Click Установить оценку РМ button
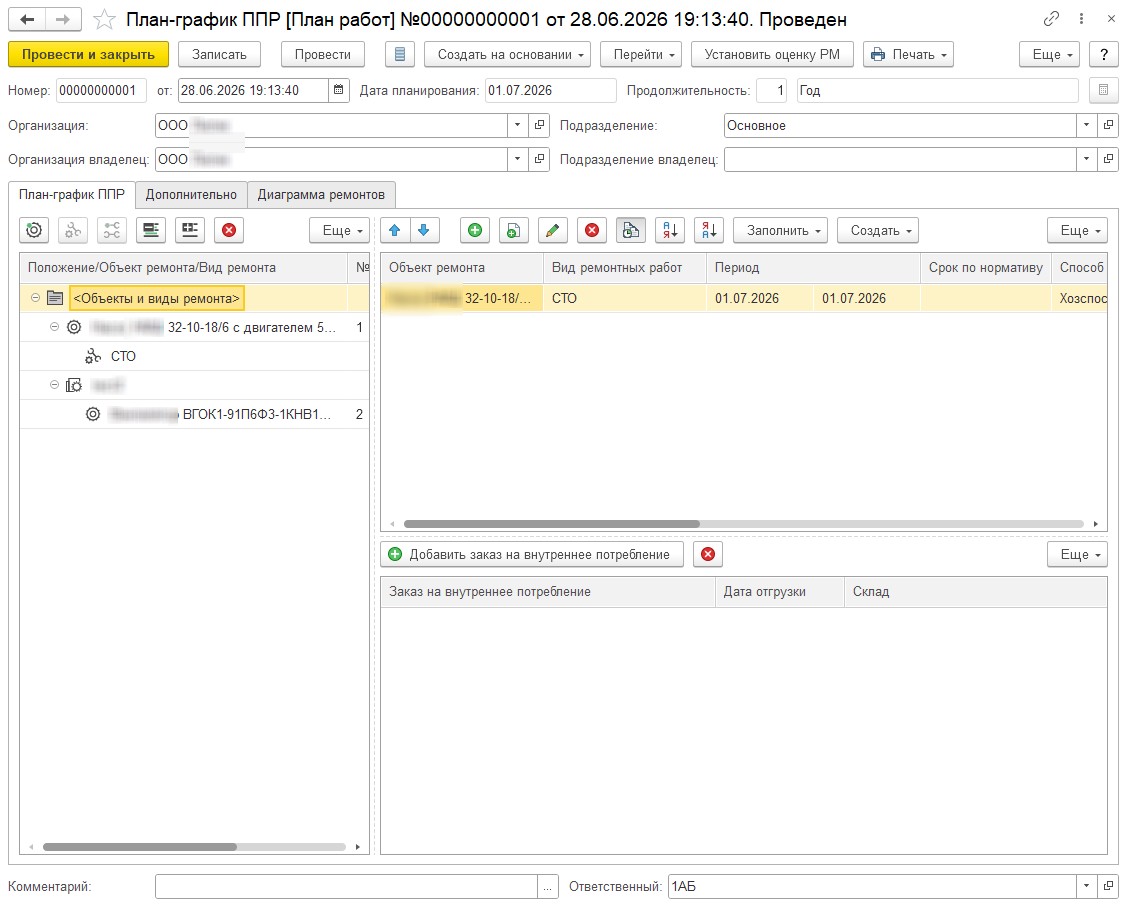 tap(772, 55)
